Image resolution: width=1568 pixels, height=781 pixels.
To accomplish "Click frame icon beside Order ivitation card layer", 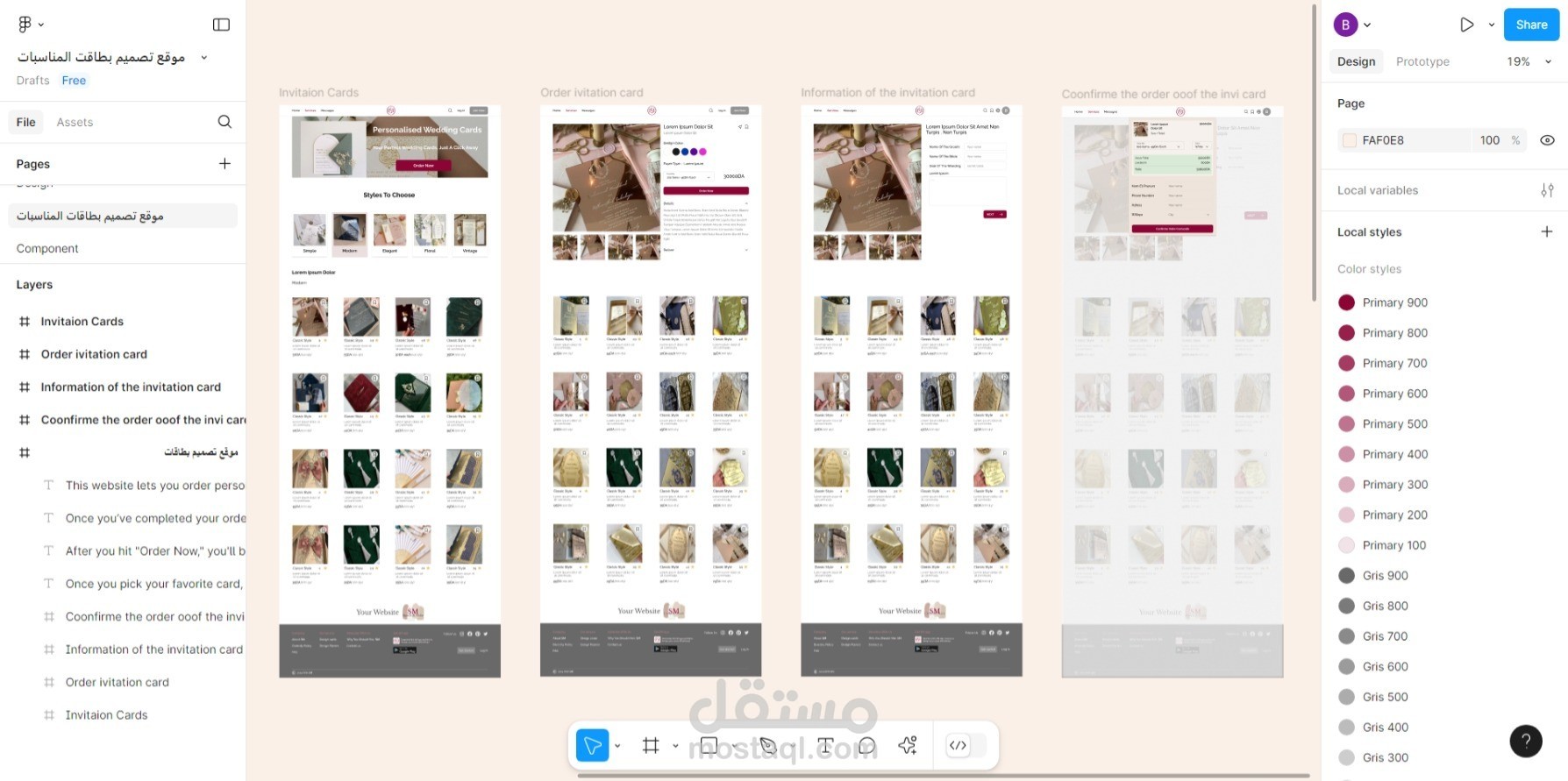I will (x=25, y=354).
